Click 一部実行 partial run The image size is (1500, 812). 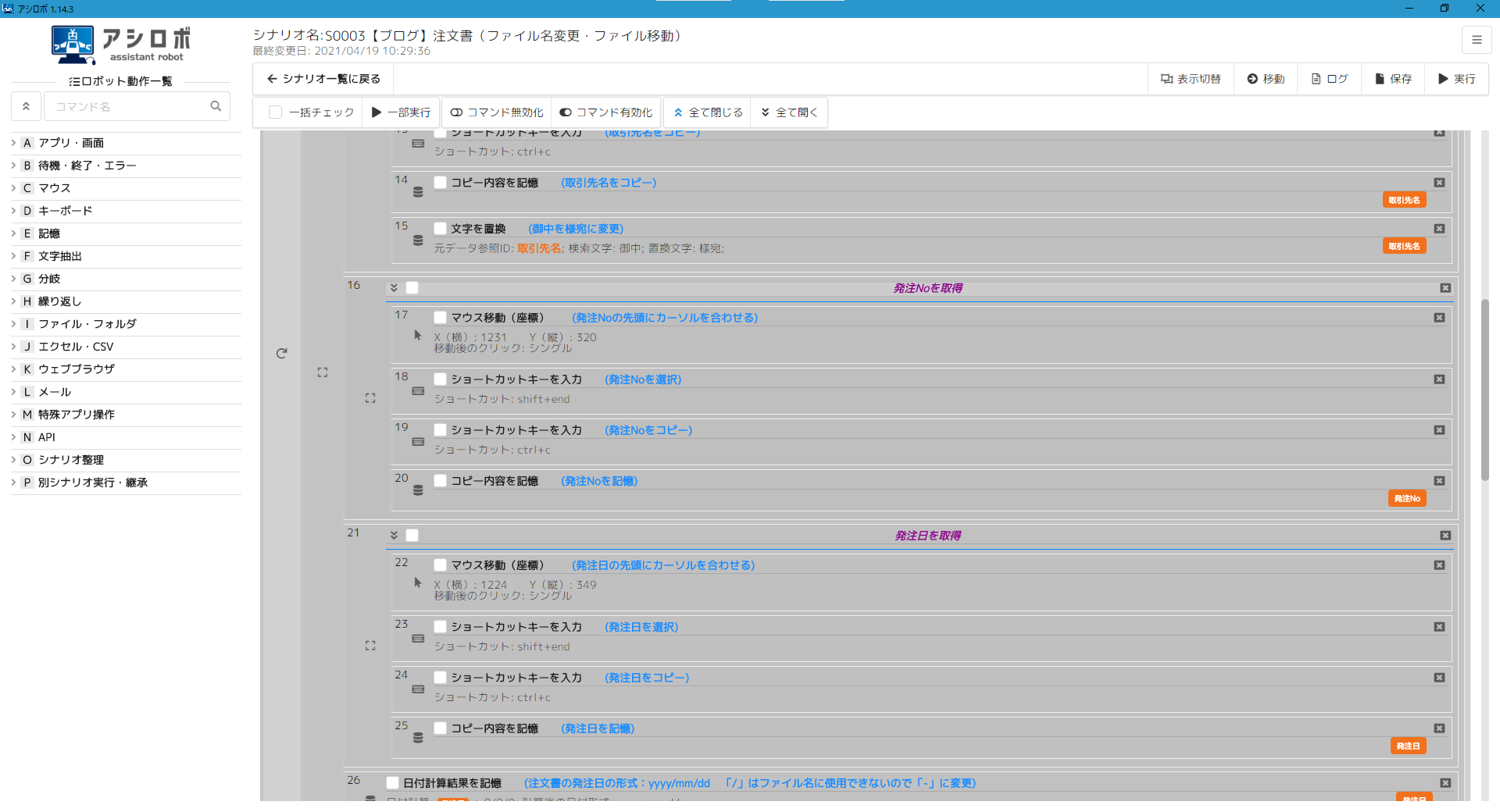pos(401,112)
